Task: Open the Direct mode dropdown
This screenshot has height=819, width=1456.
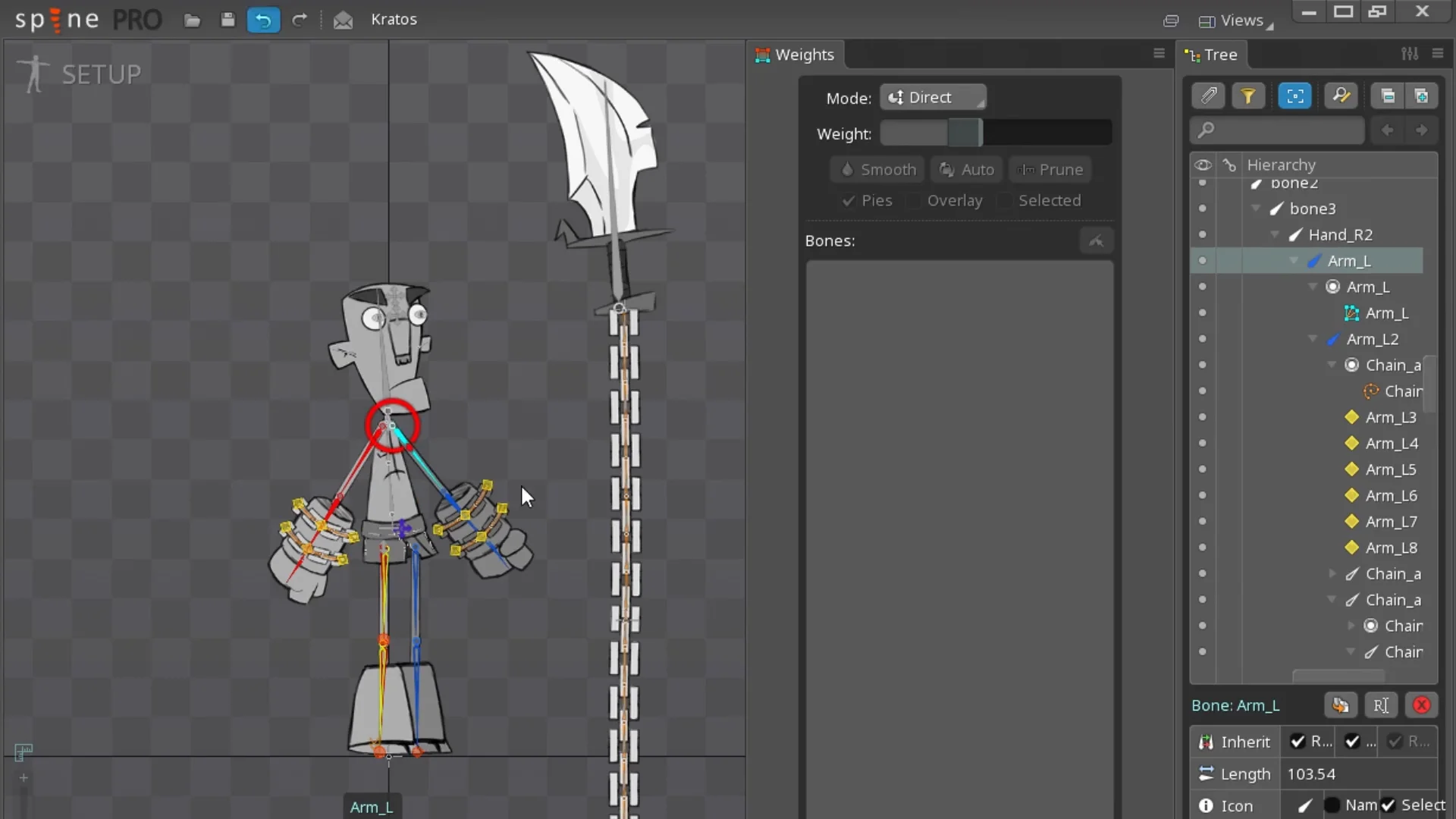Action: pos(933,97)
